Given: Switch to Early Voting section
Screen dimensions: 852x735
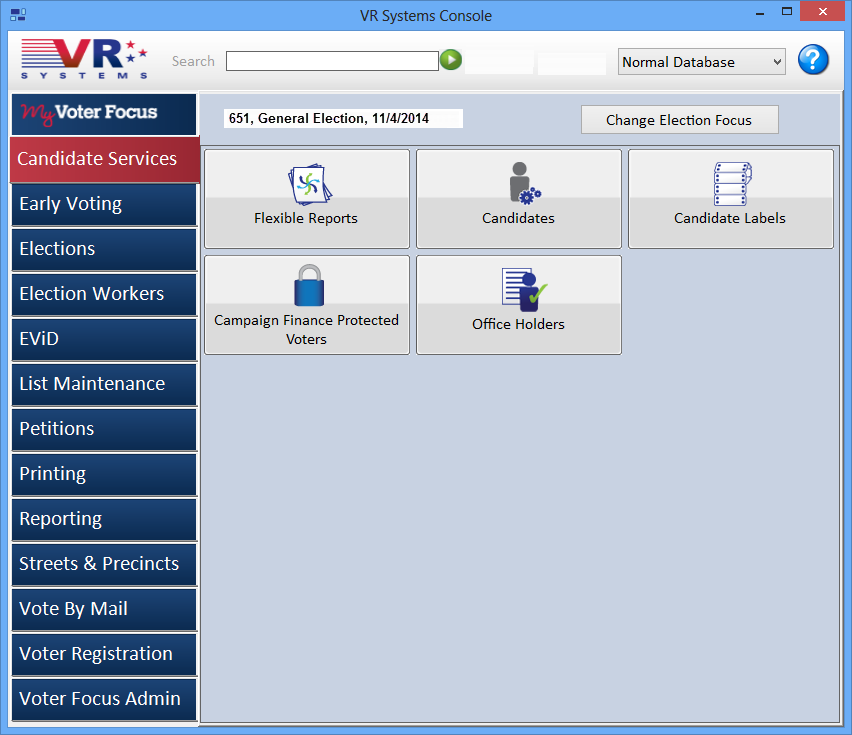Looking at the screenshot, I should click(104, 204).
